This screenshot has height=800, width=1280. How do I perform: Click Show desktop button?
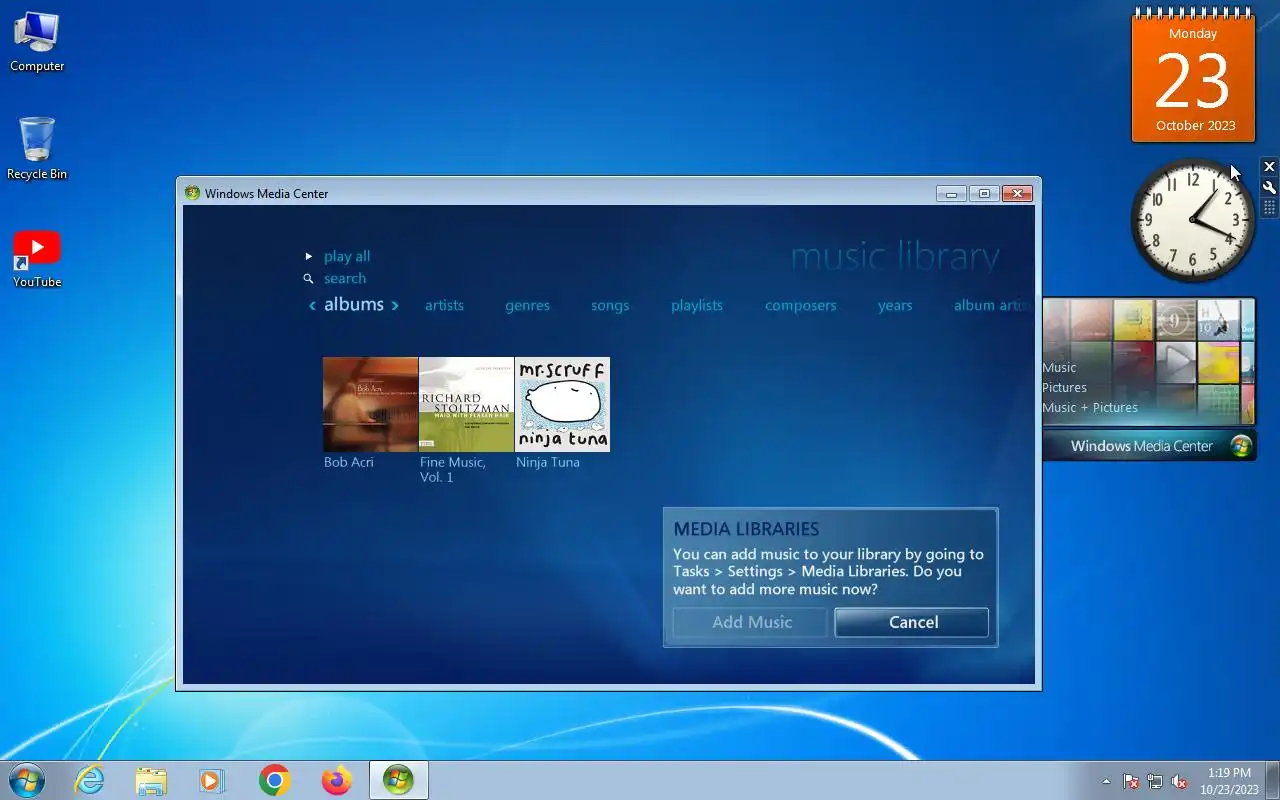tap(1272, 780)
